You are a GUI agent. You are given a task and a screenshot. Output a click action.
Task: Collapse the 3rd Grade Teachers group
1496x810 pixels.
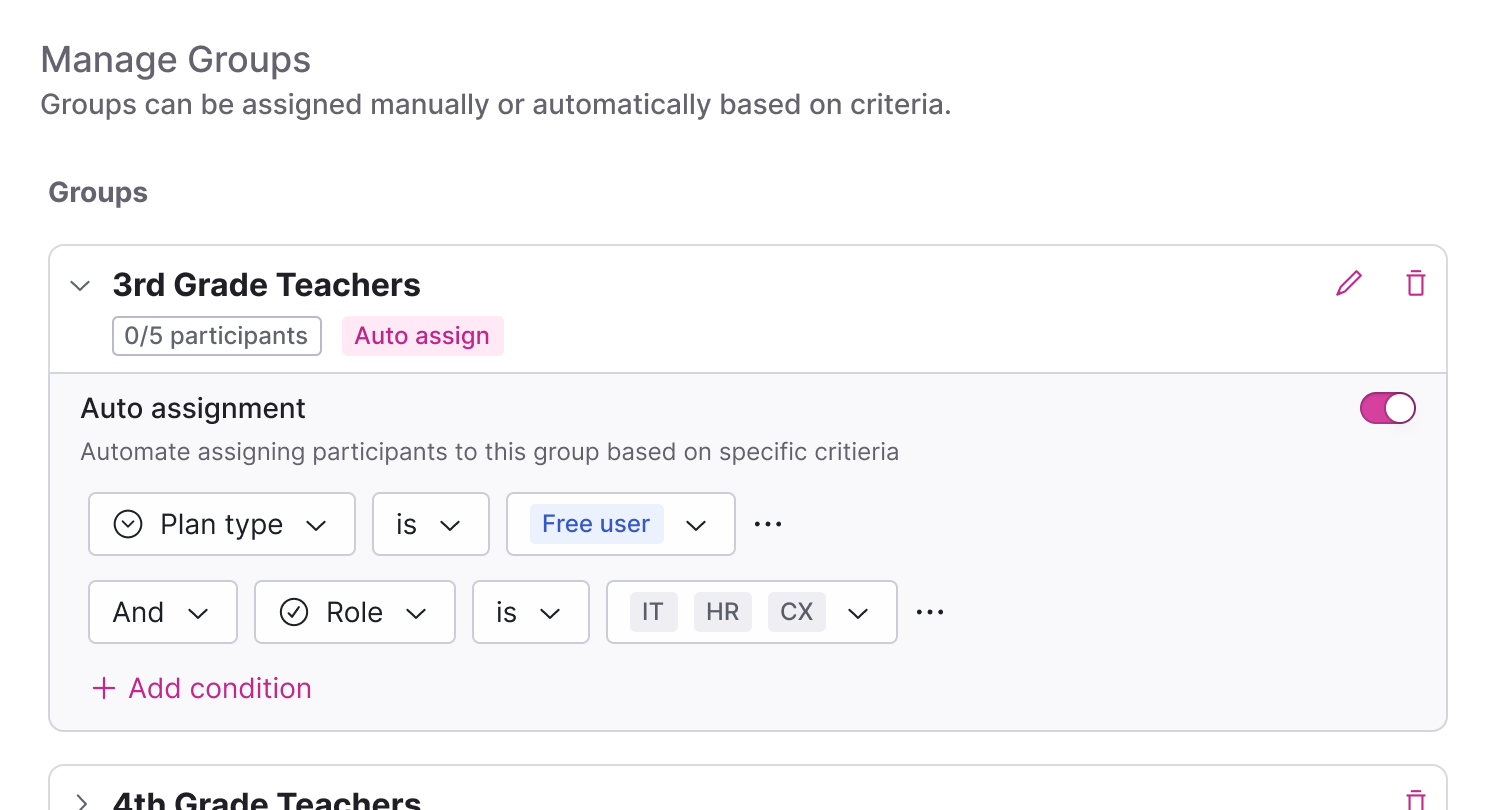click(80, 286)
